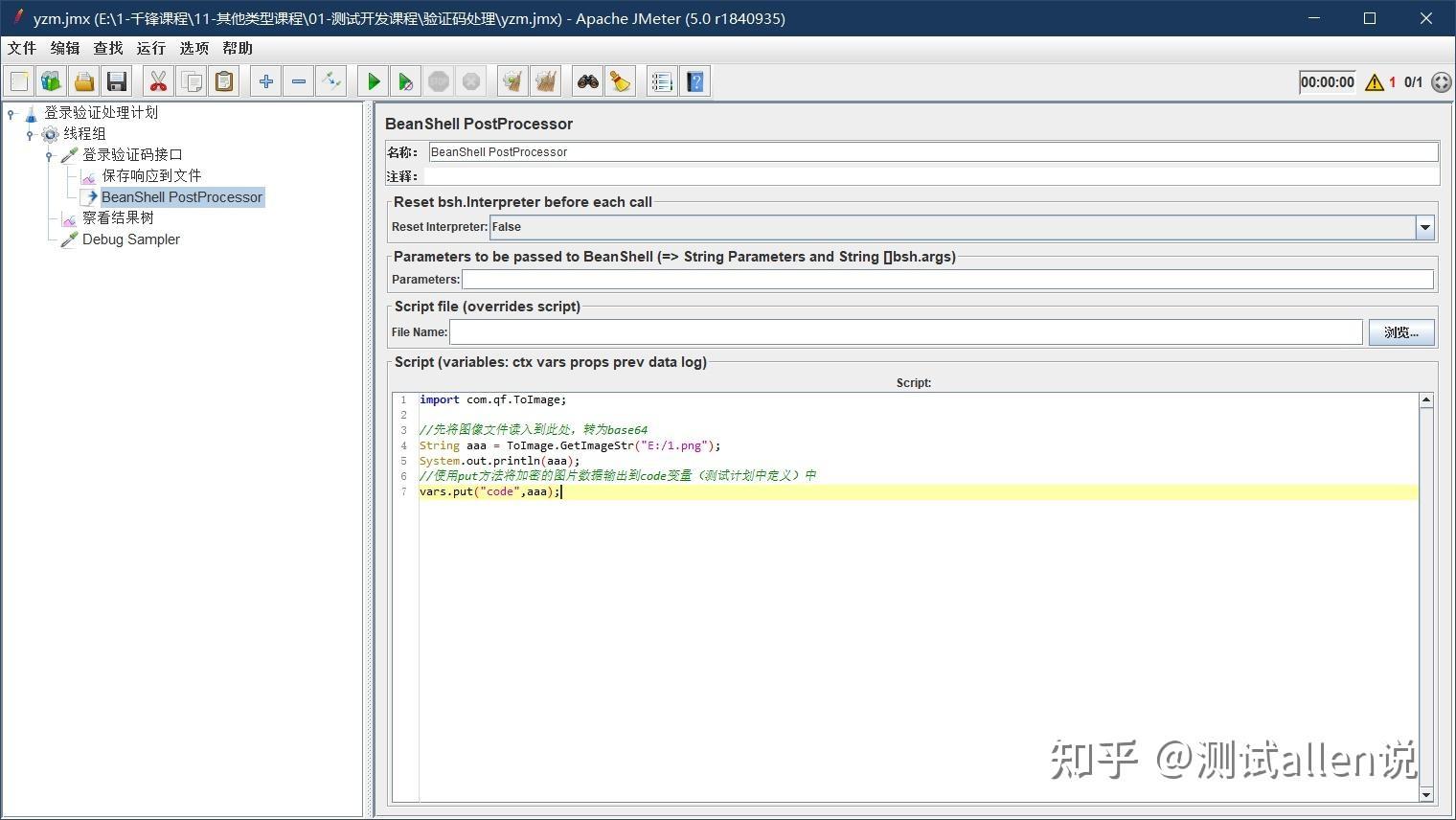Click the Toggle enable/disable icon
Viewport: 1456px width, 820px height.
point(331,81)
